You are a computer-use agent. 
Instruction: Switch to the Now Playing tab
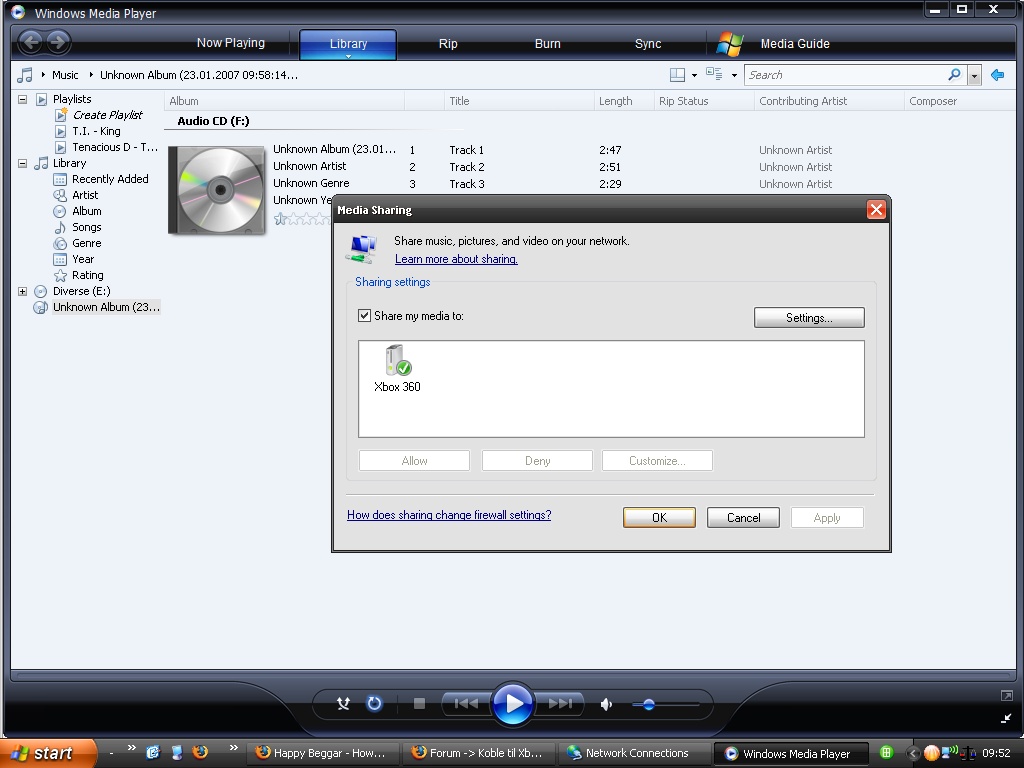click(231, 43)
